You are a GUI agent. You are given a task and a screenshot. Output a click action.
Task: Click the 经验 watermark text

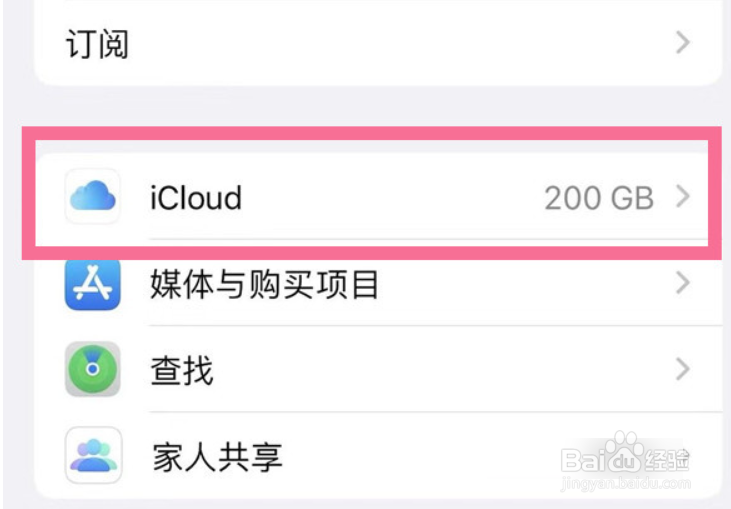click(x=665, y=461)
